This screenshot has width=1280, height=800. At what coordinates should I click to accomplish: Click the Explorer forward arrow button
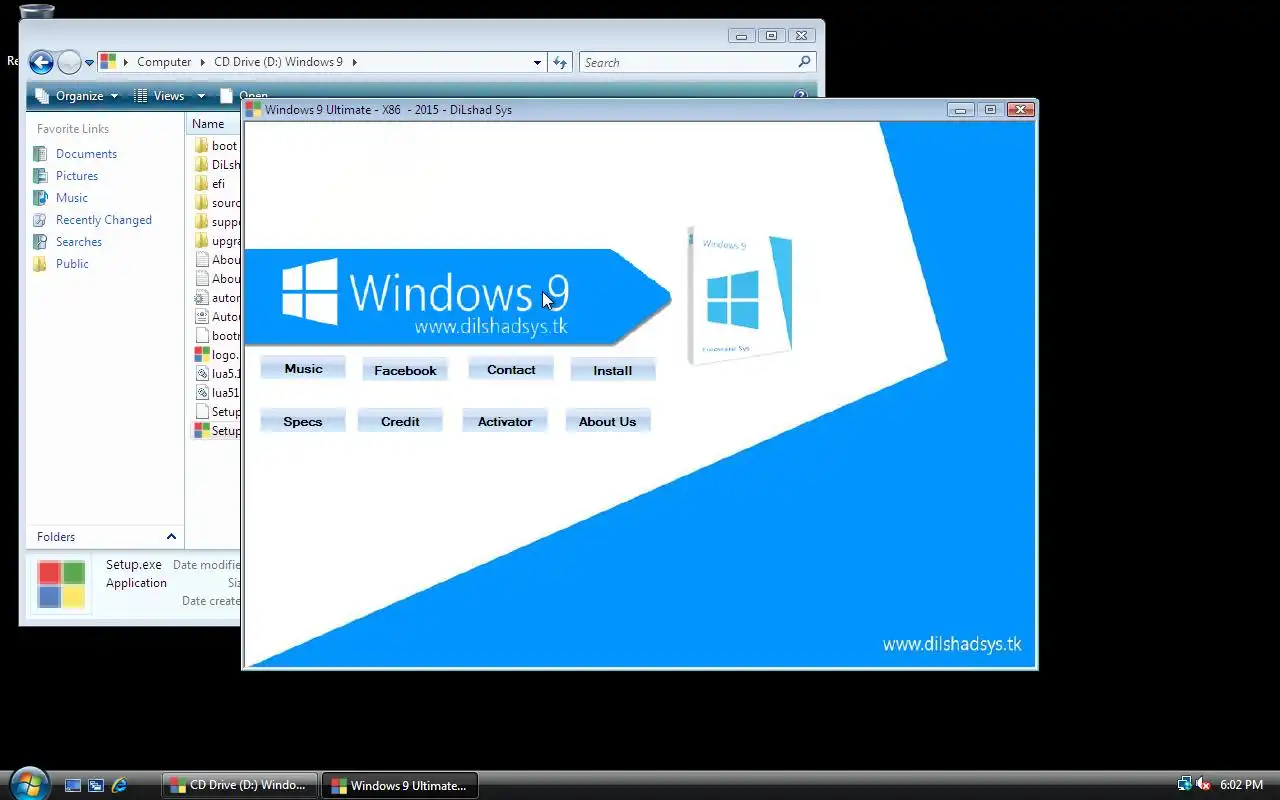69,62
